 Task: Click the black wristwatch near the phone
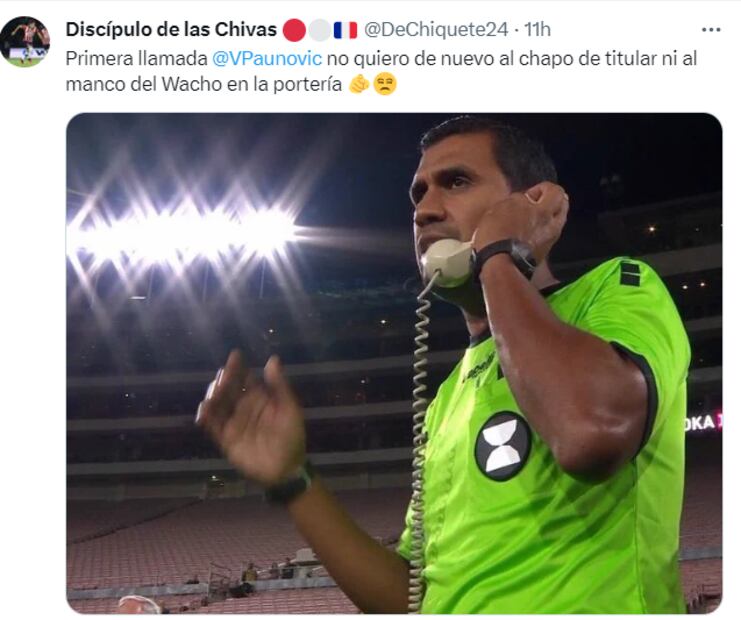[505, 257]
